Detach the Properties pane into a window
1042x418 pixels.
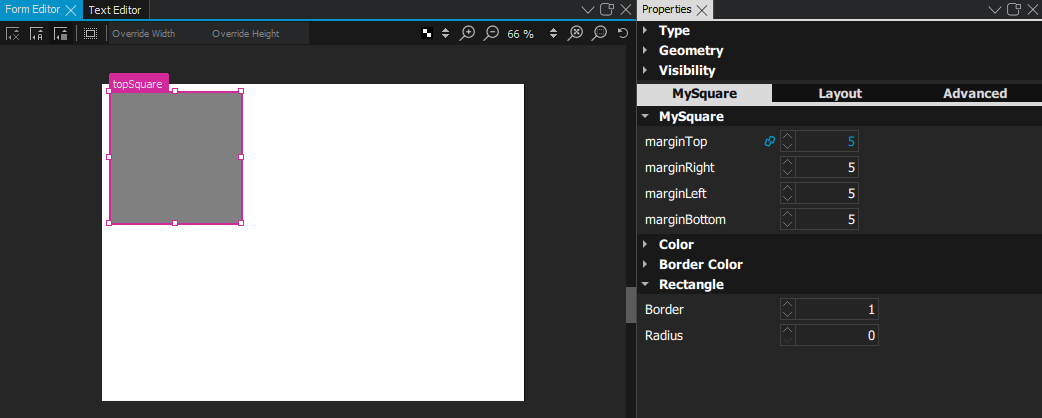[1013, 9]
